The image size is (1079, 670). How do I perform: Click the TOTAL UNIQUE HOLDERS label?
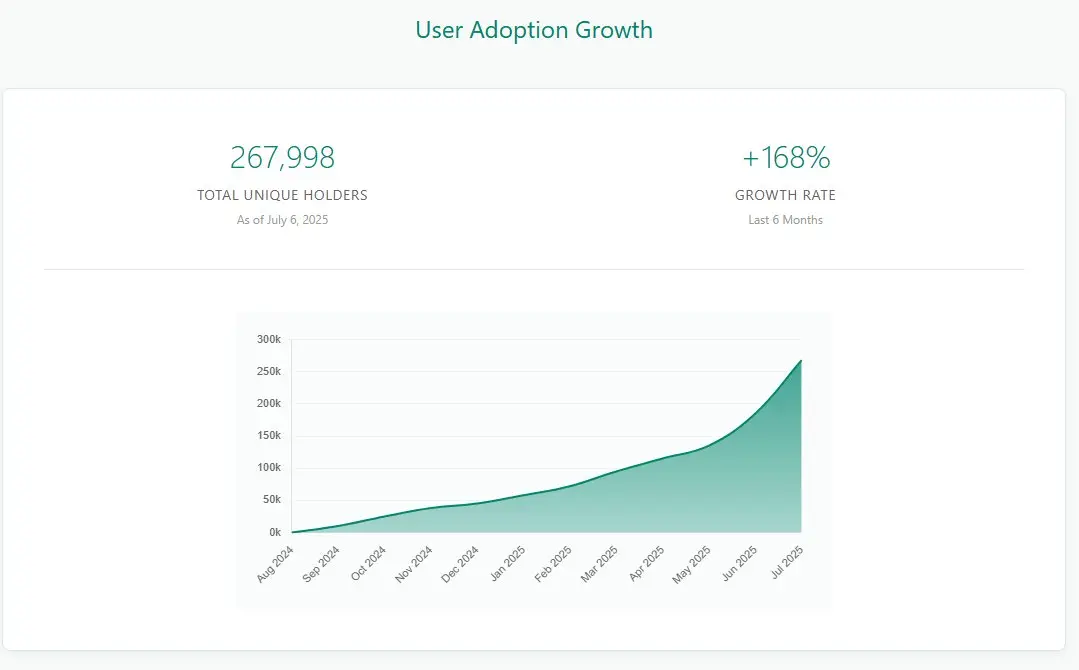pyautogui.click(x=282, y=195)
